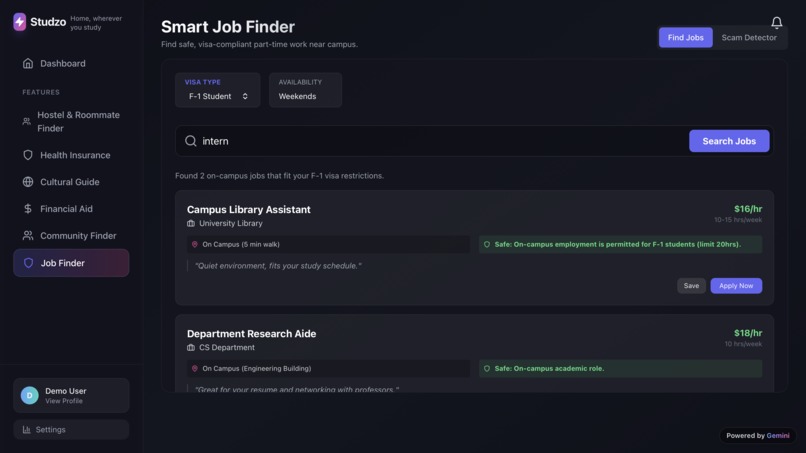806x453 pixels.
Task: Switch to the Find Jobs tab
Action: point(686,38)
